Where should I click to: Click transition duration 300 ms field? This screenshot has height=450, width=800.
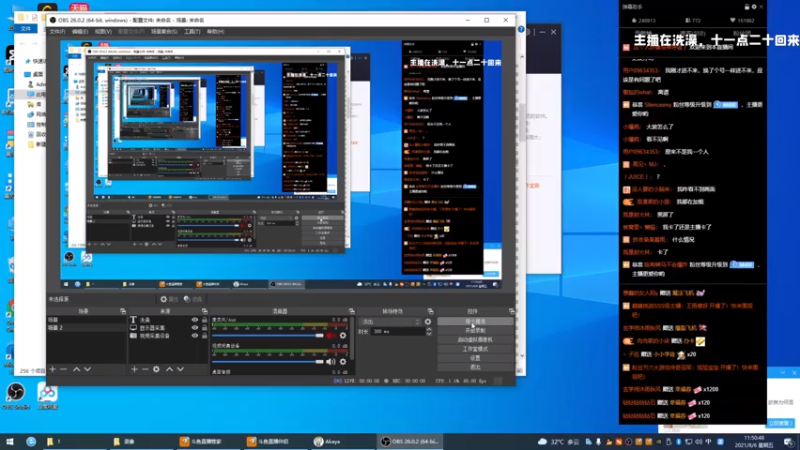(x=398, y=332)
